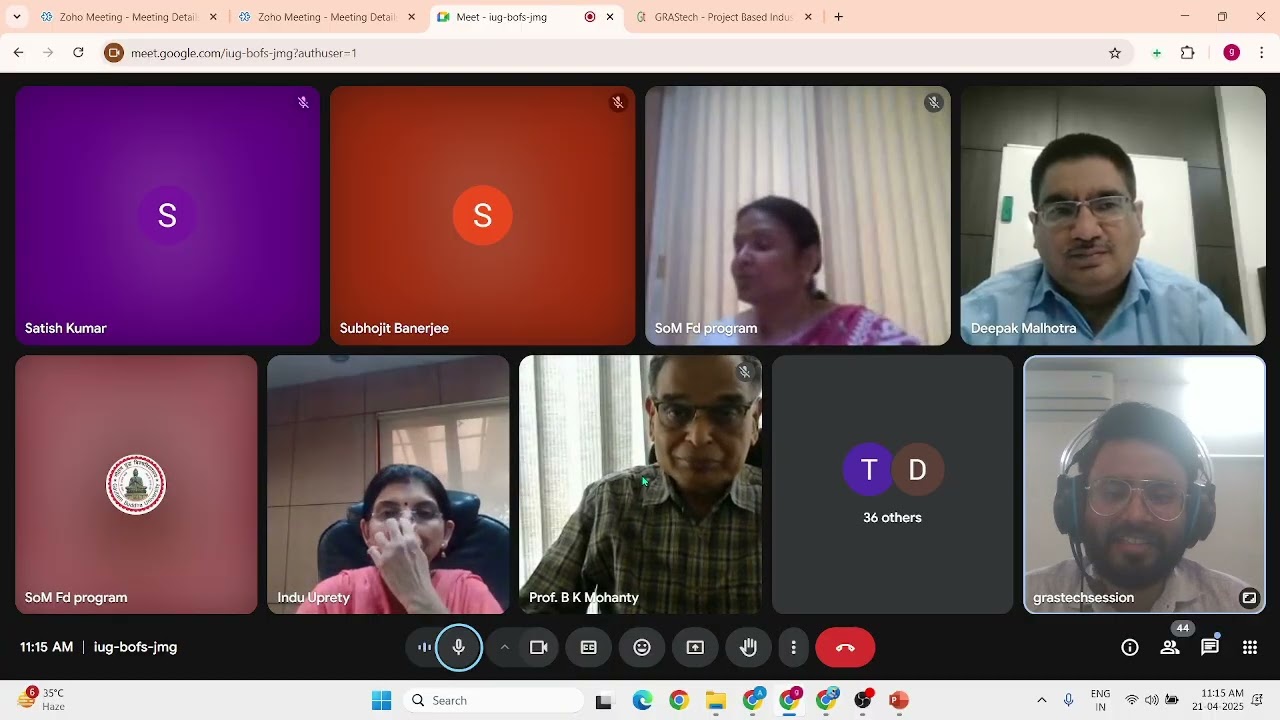1280x720 pixels.
Task: Click the Windows taskbar Search box
Action: coord(493,701)
